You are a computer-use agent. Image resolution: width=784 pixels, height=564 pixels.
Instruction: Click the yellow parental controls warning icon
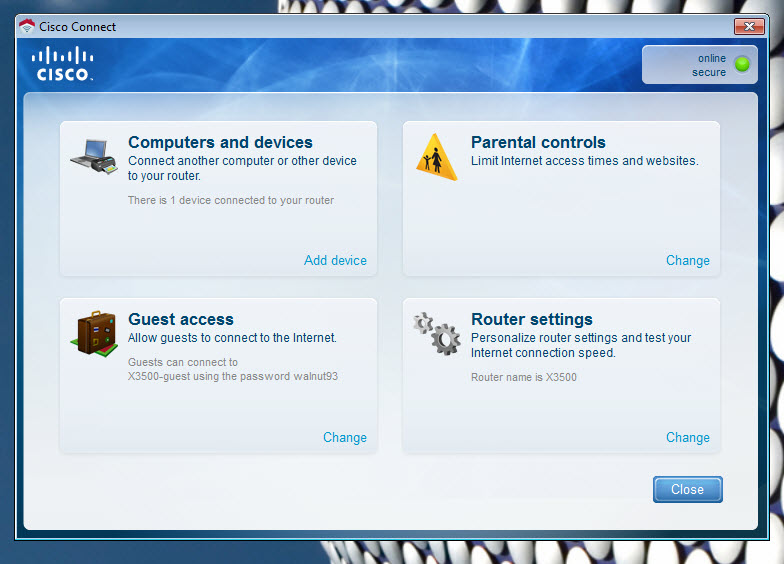point(436,156)
